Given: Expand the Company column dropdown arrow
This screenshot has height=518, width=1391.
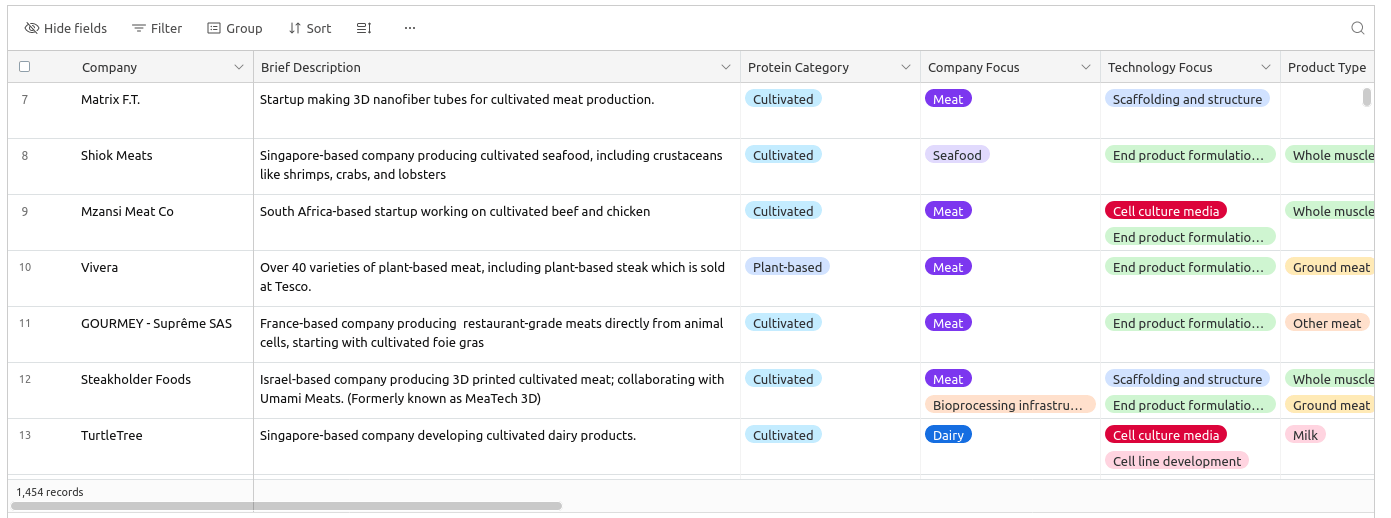Looking at the screenshot, I should pos(239,67).
